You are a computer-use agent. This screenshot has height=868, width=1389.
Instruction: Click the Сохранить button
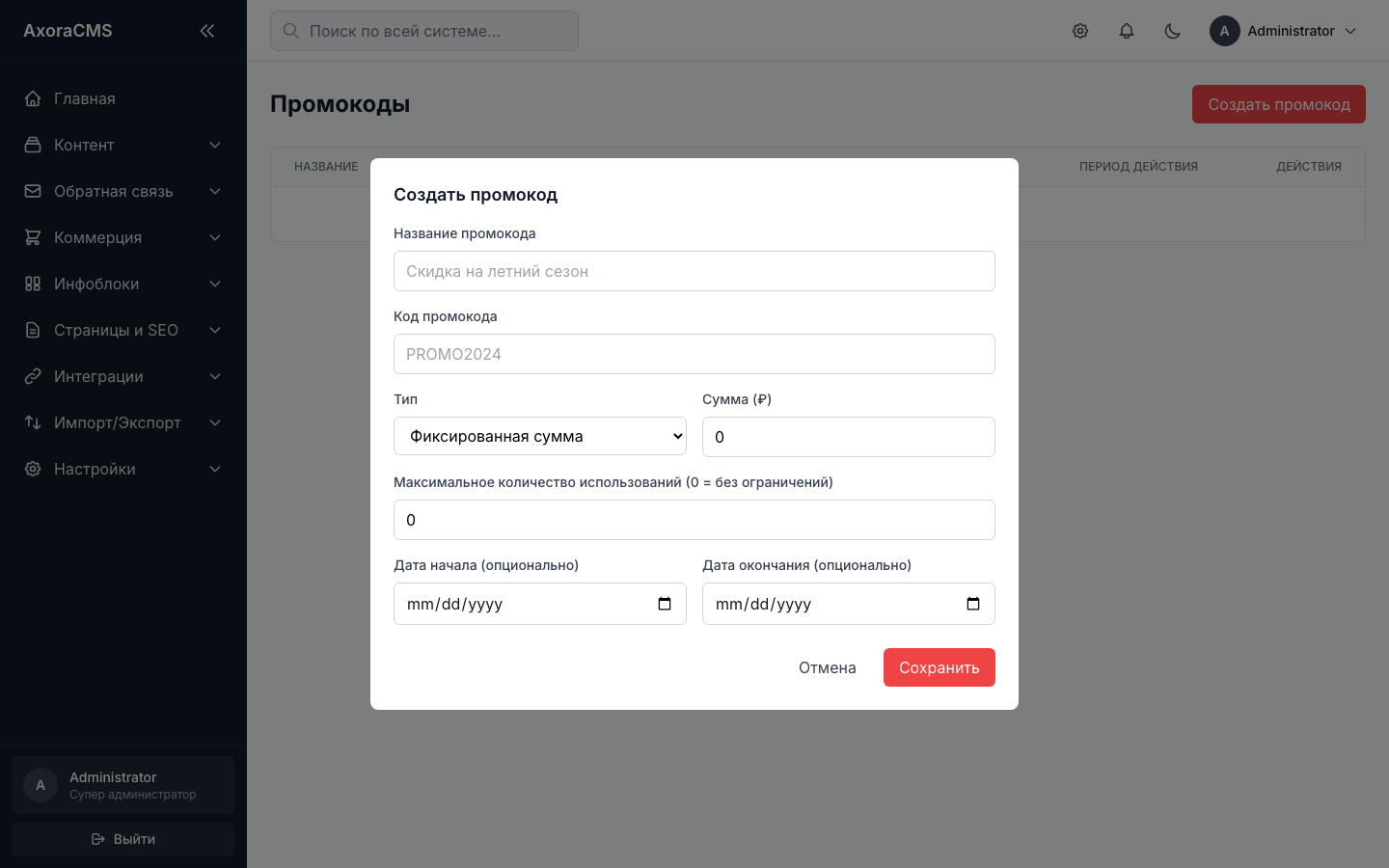(940, 667)
